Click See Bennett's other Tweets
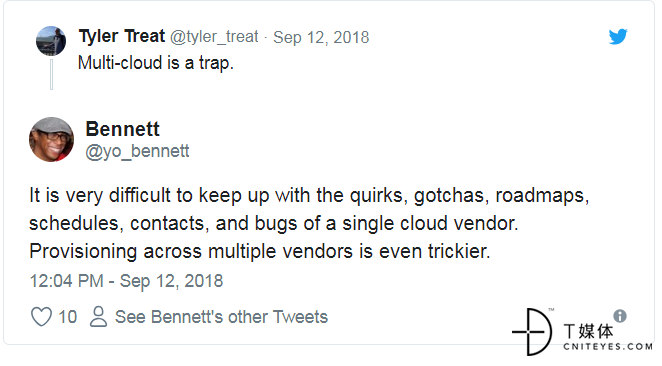 (221, 317)
